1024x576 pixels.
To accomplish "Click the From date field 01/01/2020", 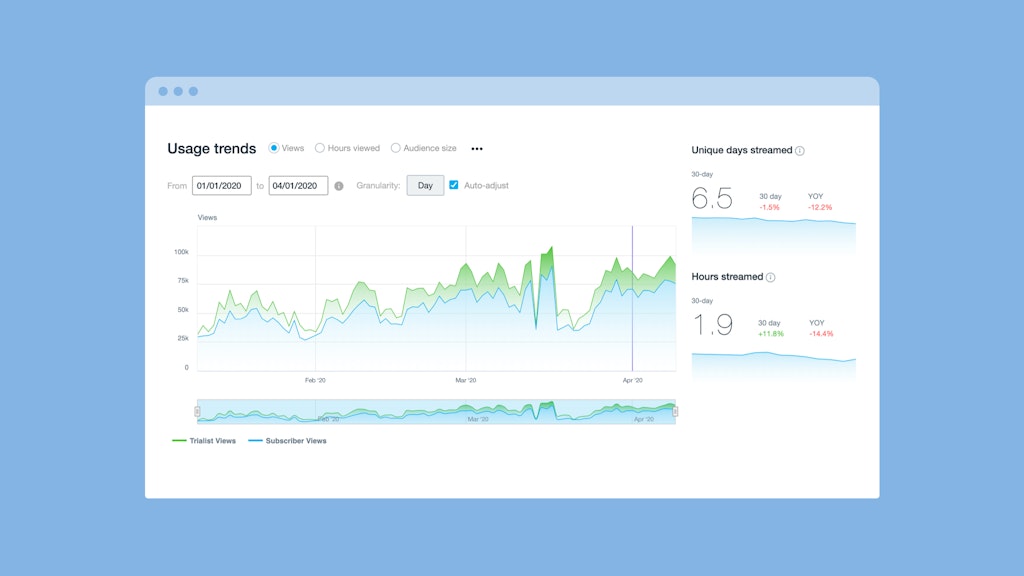I will pos(222,185).
